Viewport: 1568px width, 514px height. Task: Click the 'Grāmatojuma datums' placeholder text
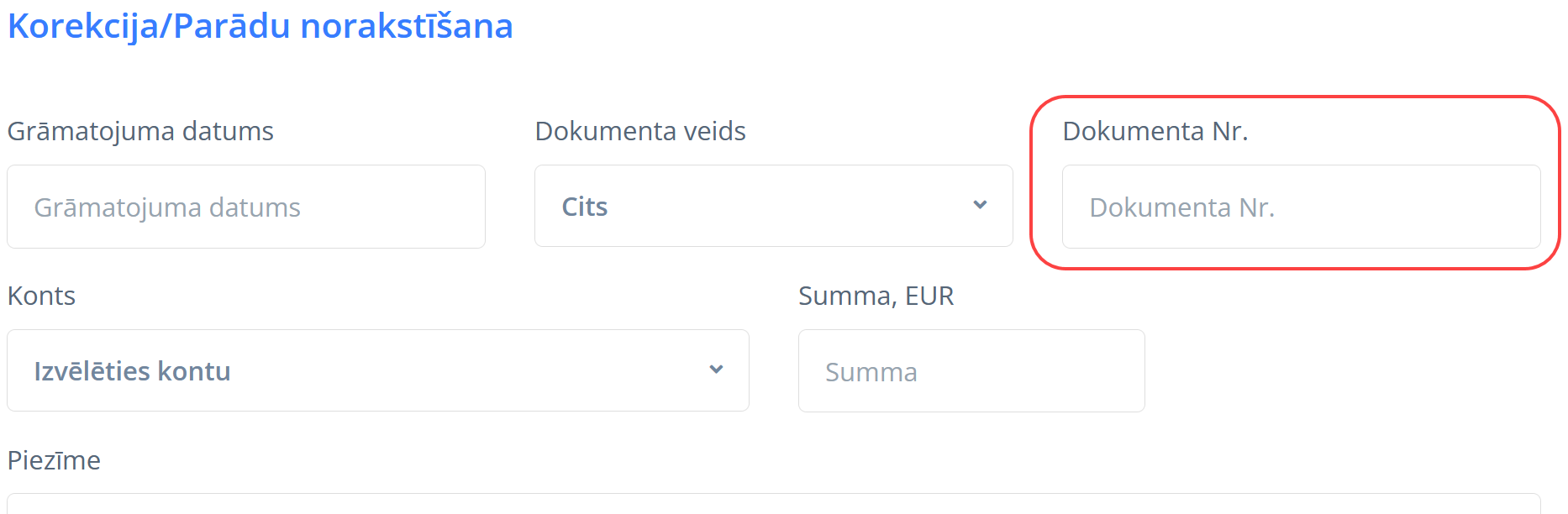167,207
